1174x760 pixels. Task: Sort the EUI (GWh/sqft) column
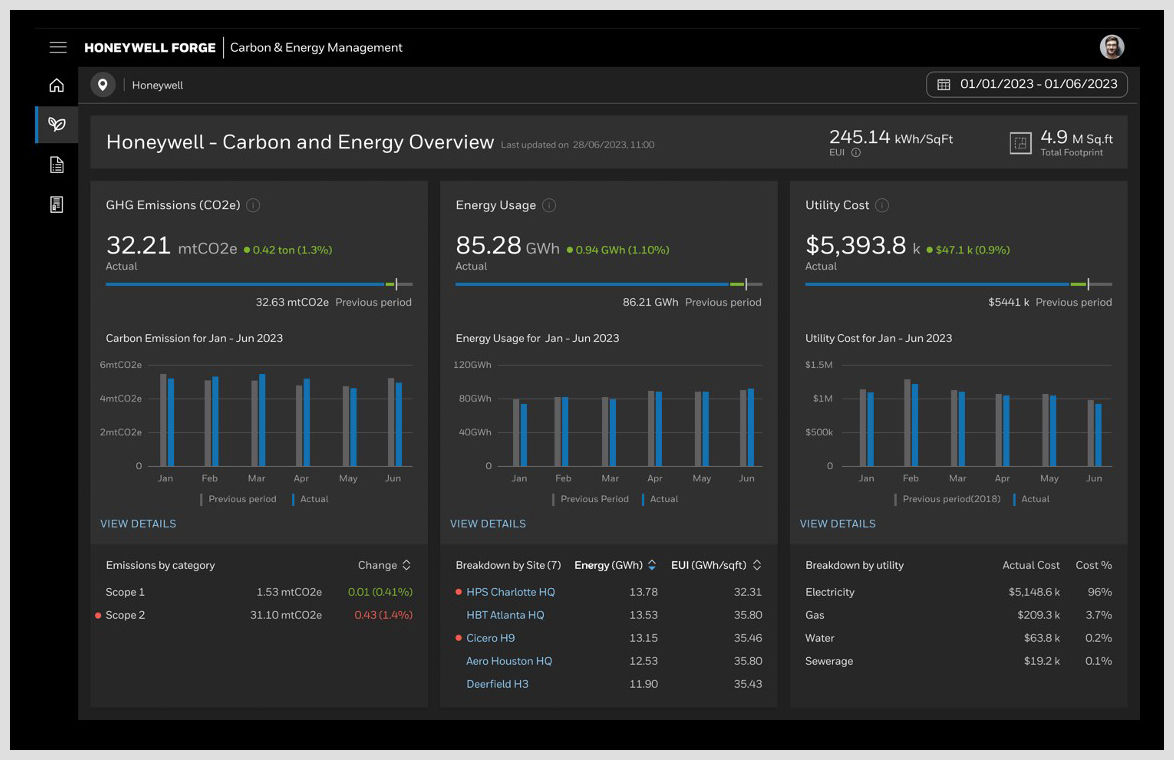pyautogui.click(x=758, y=565)
